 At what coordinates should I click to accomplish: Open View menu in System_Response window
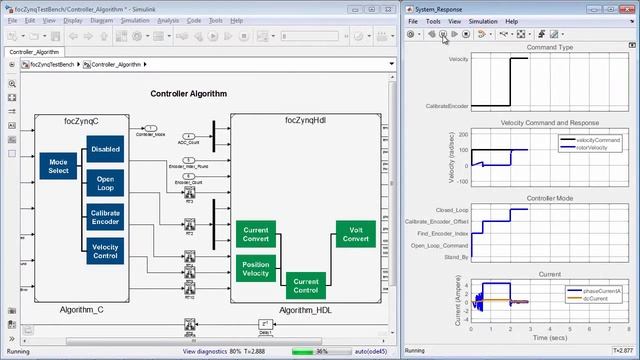[x=454, y=21]
